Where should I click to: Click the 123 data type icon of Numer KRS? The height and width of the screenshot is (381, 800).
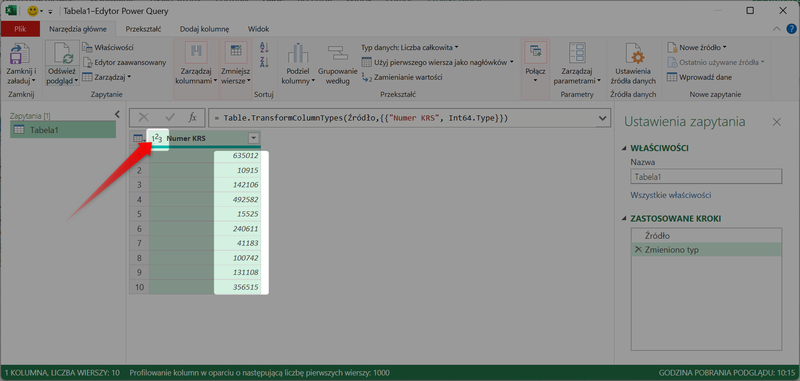[157, 138]
